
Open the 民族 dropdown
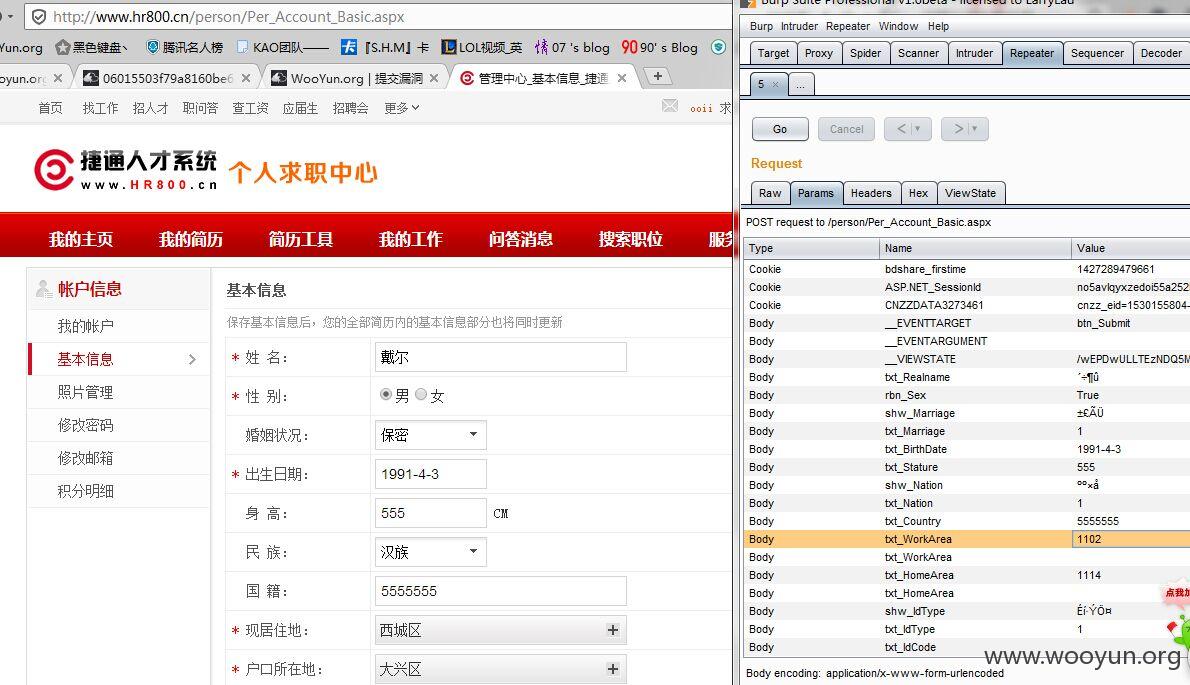point(430,552)
